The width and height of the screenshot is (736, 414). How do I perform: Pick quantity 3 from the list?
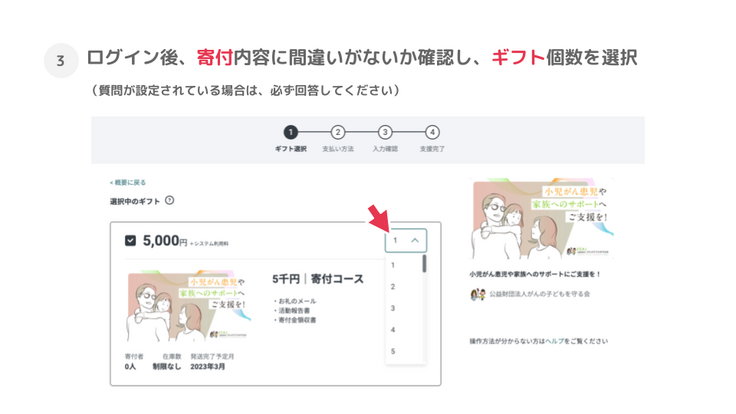pos(394,308)
